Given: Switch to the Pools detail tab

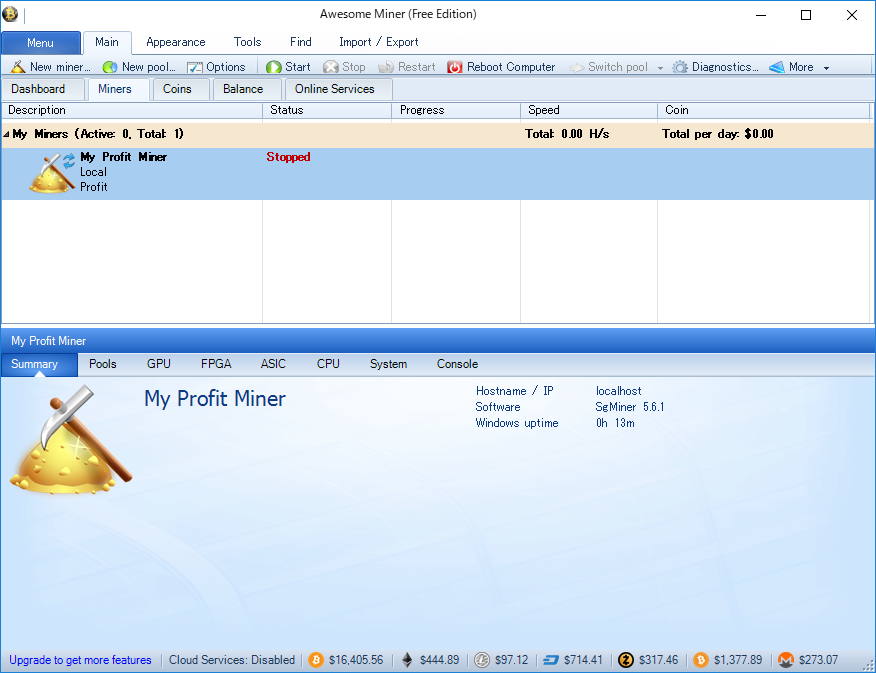Looking at the screenshot, I should [x=103, y=364].
